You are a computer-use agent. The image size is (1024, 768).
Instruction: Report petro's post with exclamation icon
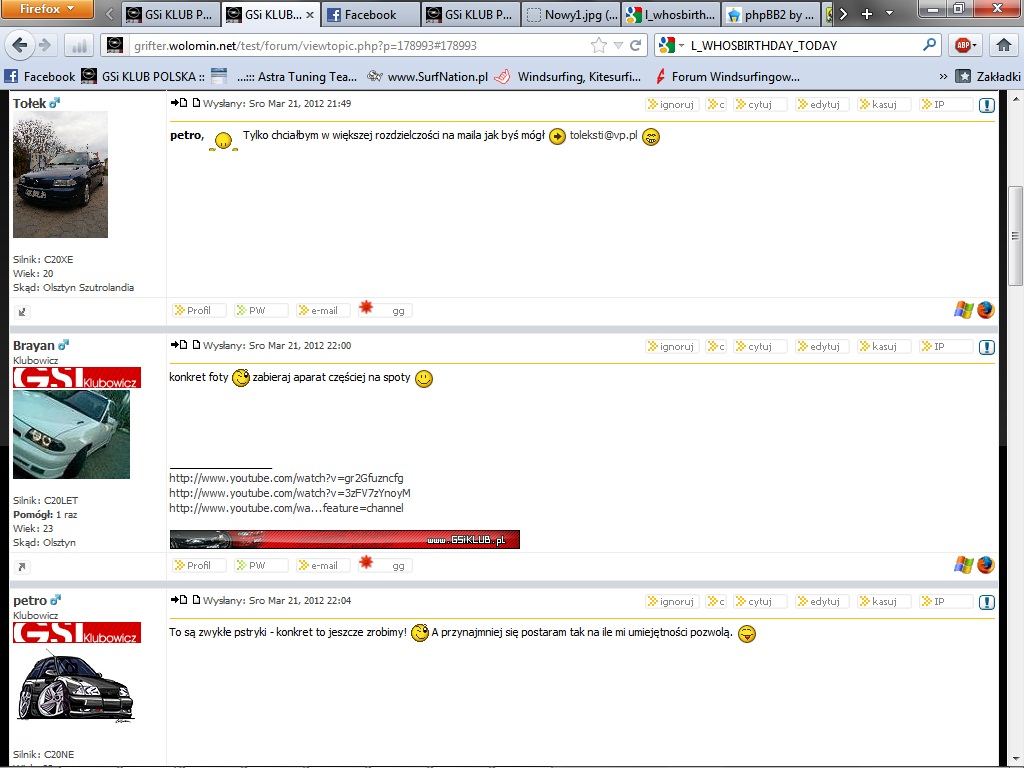pyautogui.click(x=987, y=602)
